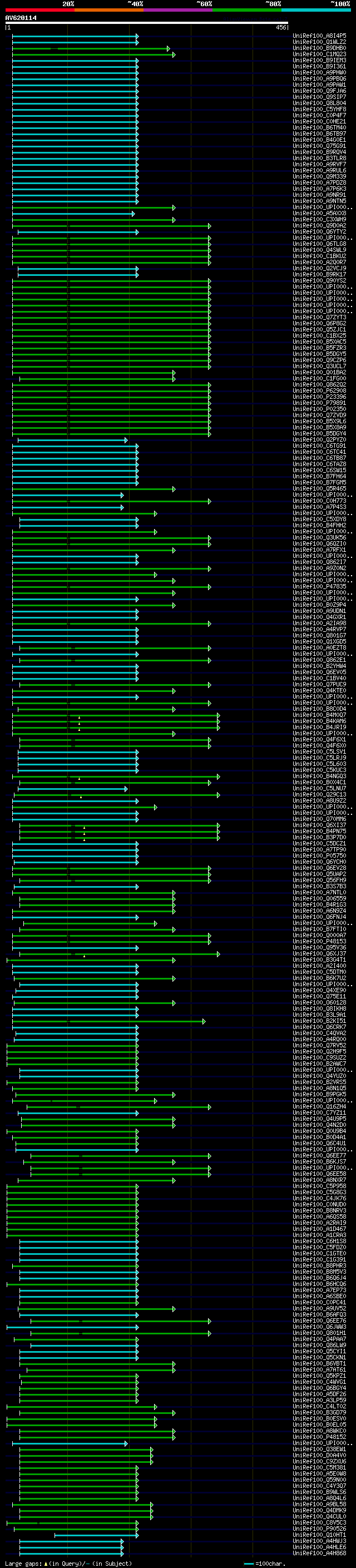Click the UniRef100_Q4F6X1 label
The height and width of the screenshot is (1568, 356).
(319, 740)
